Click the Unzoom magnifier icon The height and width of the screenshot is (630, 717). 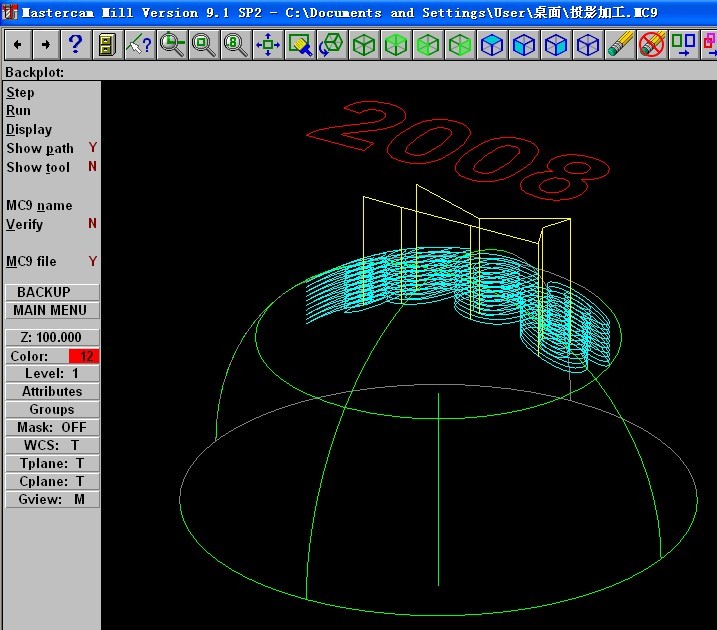(203, 44)
